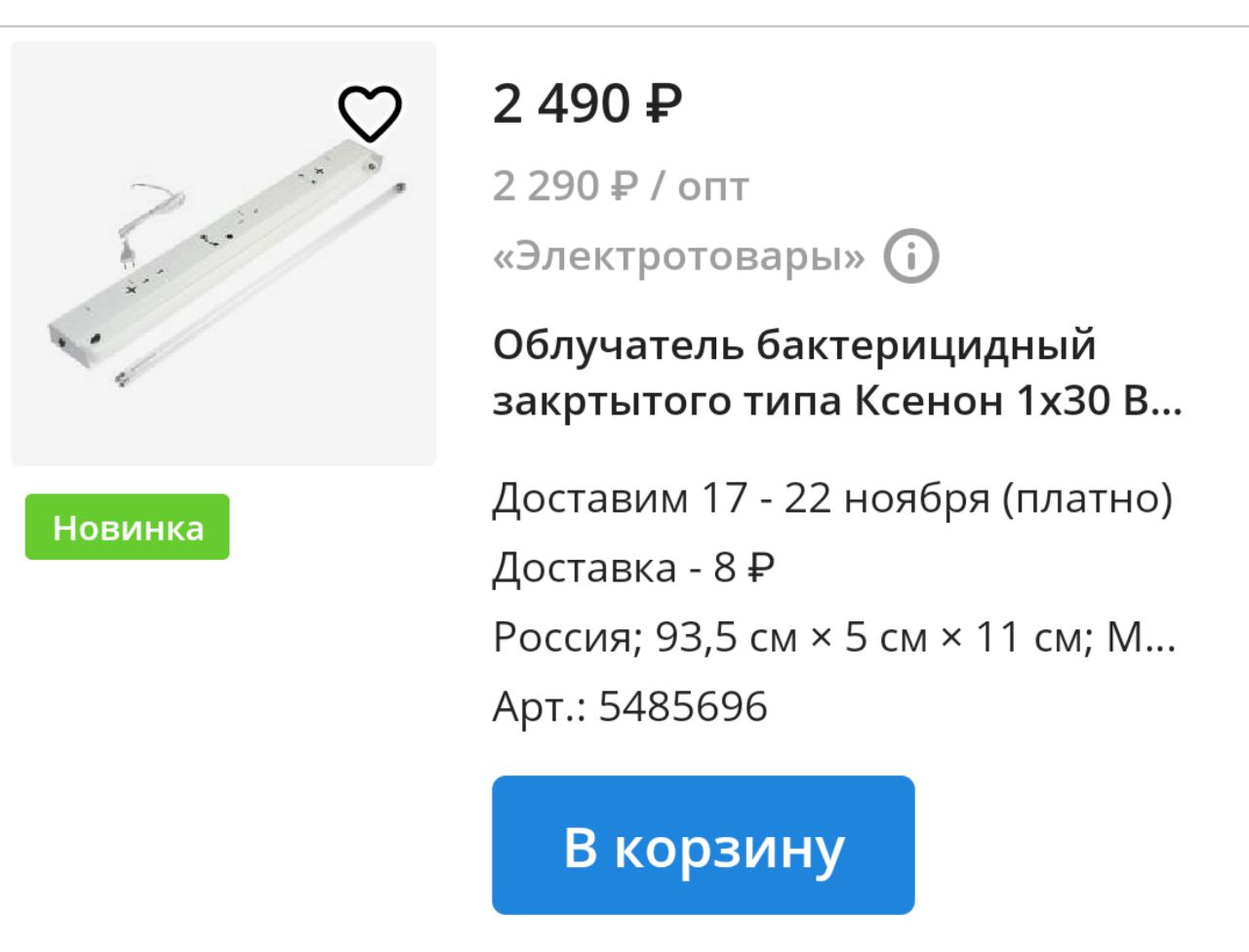The image size is (1249, 952).
Task: Expand the truncated Россия; 93,5 см specs line
Action: point(834,637)
